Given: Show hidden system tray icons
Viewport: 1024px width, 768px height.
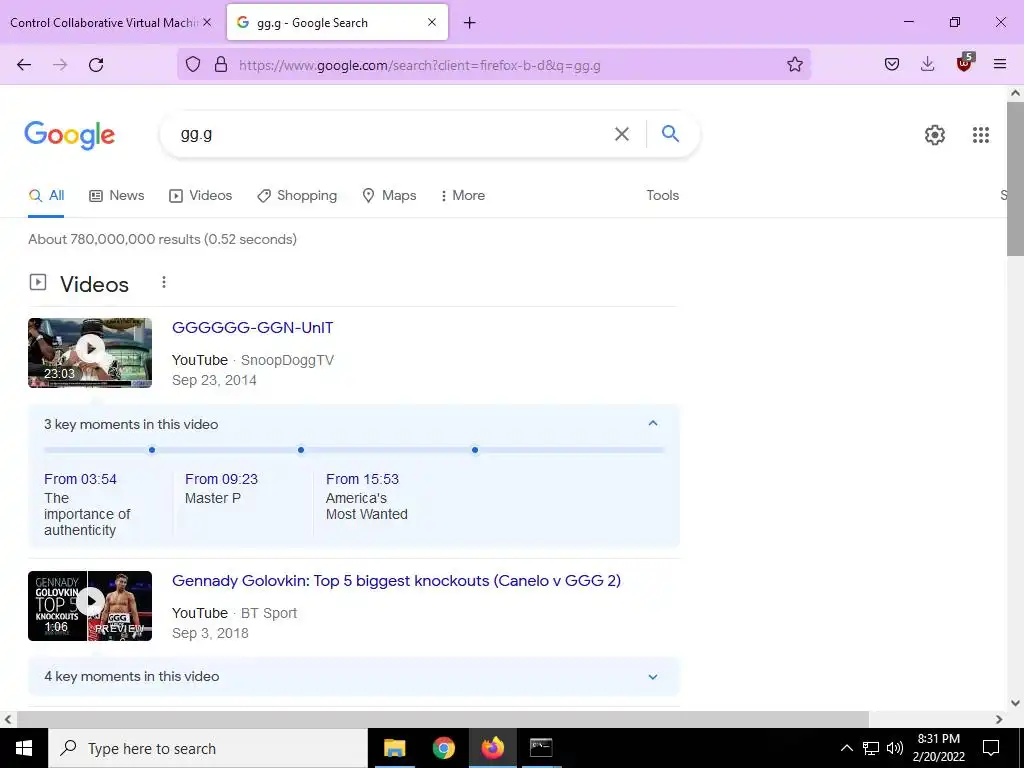Looking at the screenshot, I should 846,748.
